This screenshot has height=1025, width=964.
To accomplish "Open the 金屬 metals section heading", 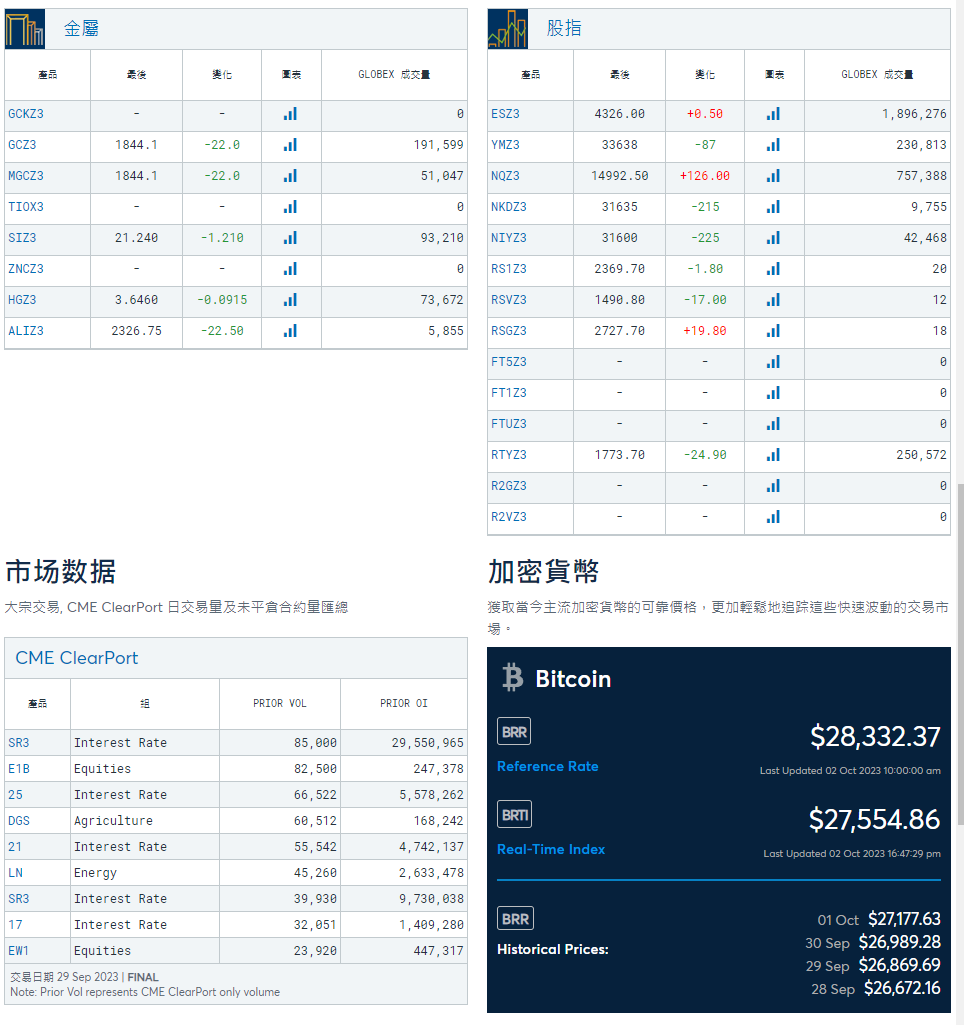I will click(81, 29).
